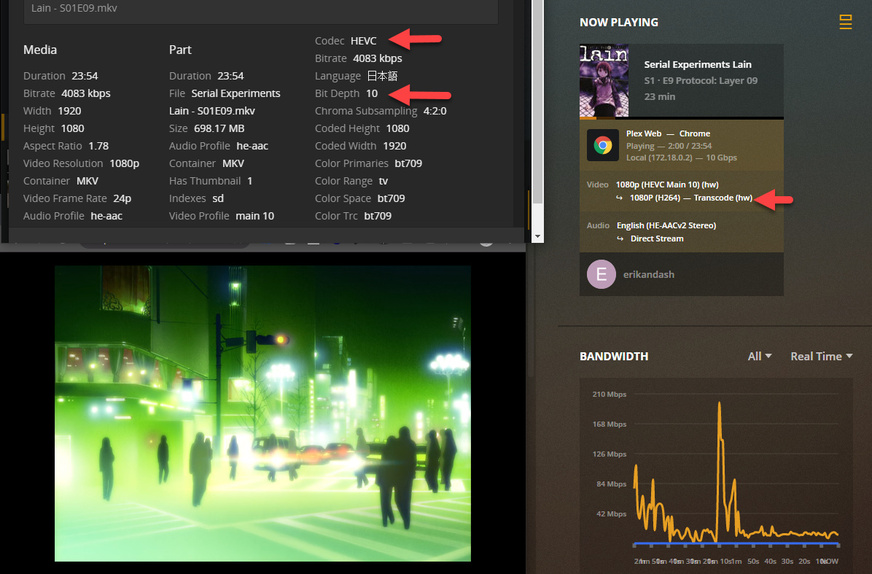
Task: Select the Video Frame Rate 24p value
Action: (x=122, y=199)
